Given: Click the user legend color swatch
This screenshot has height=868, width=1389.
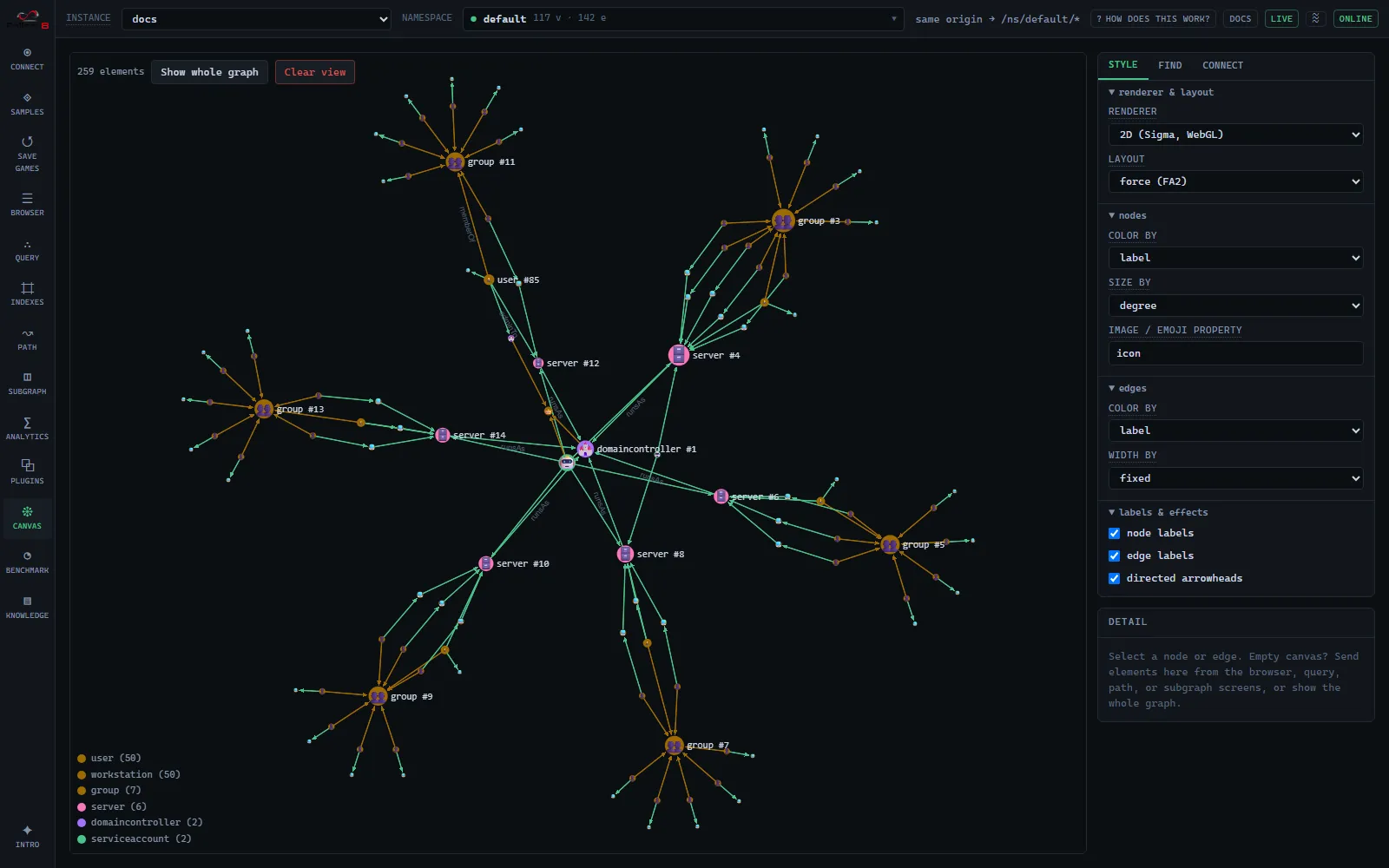Looking at the screenshot, I should click(x=82, y=759).
